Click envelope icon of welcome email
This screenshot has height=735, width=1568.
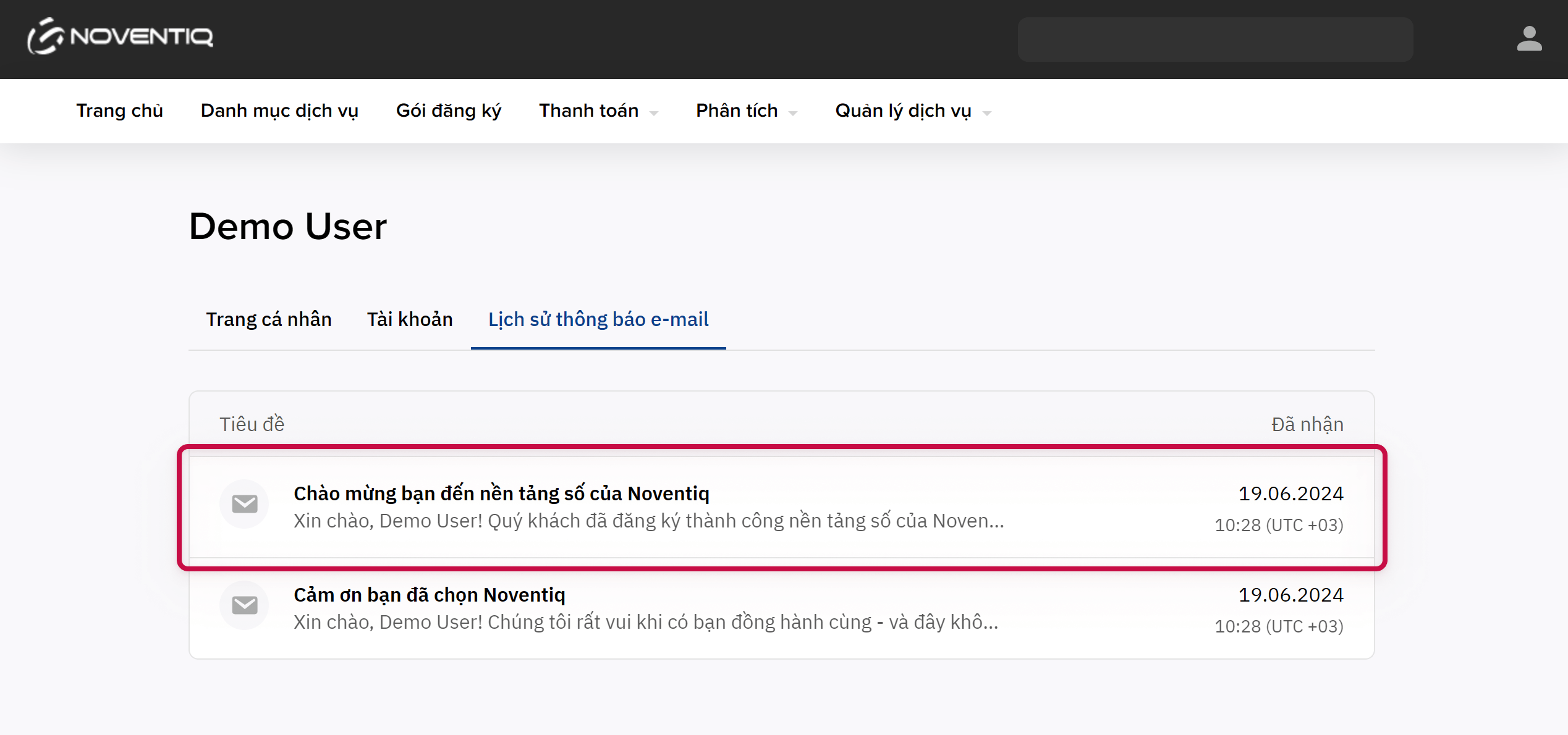245,504
